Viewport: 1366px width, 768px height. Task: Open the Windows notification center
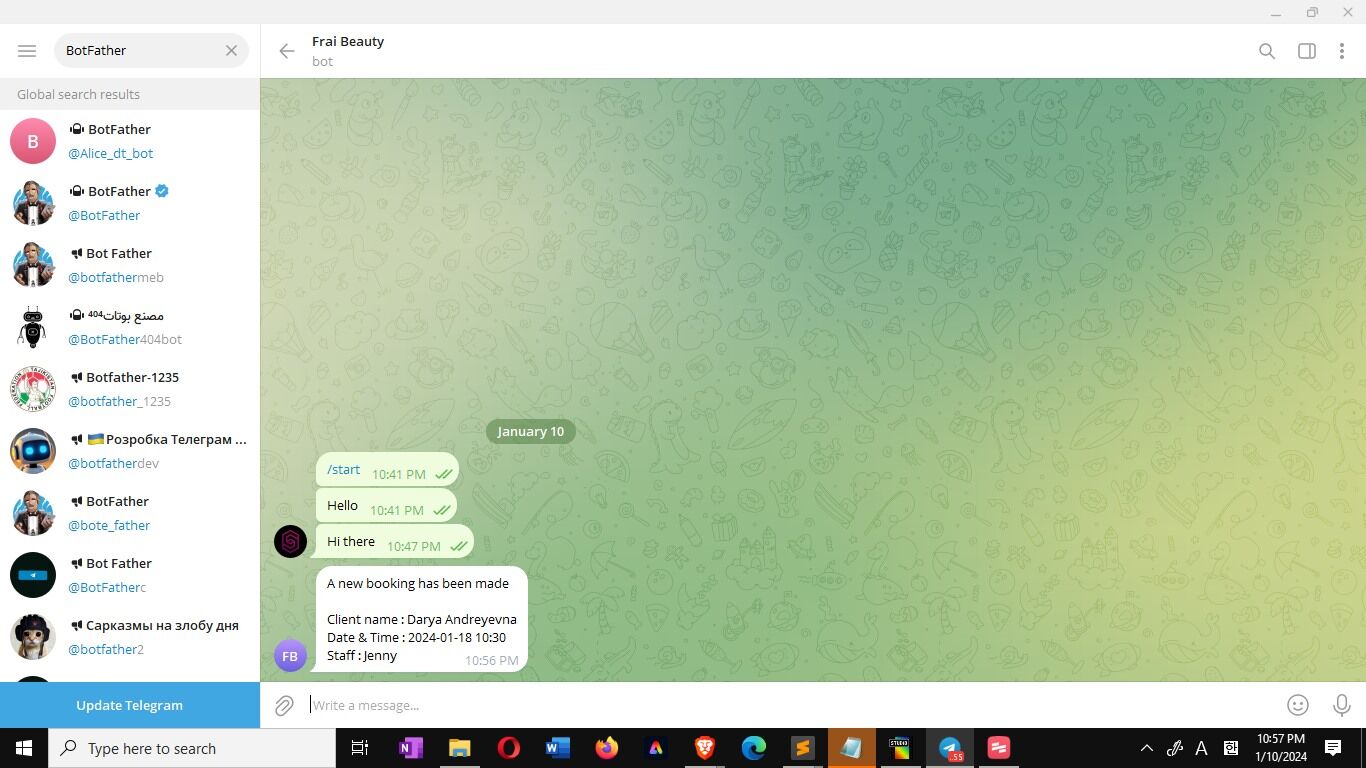pyautogui.click(x=1333, y=748)
